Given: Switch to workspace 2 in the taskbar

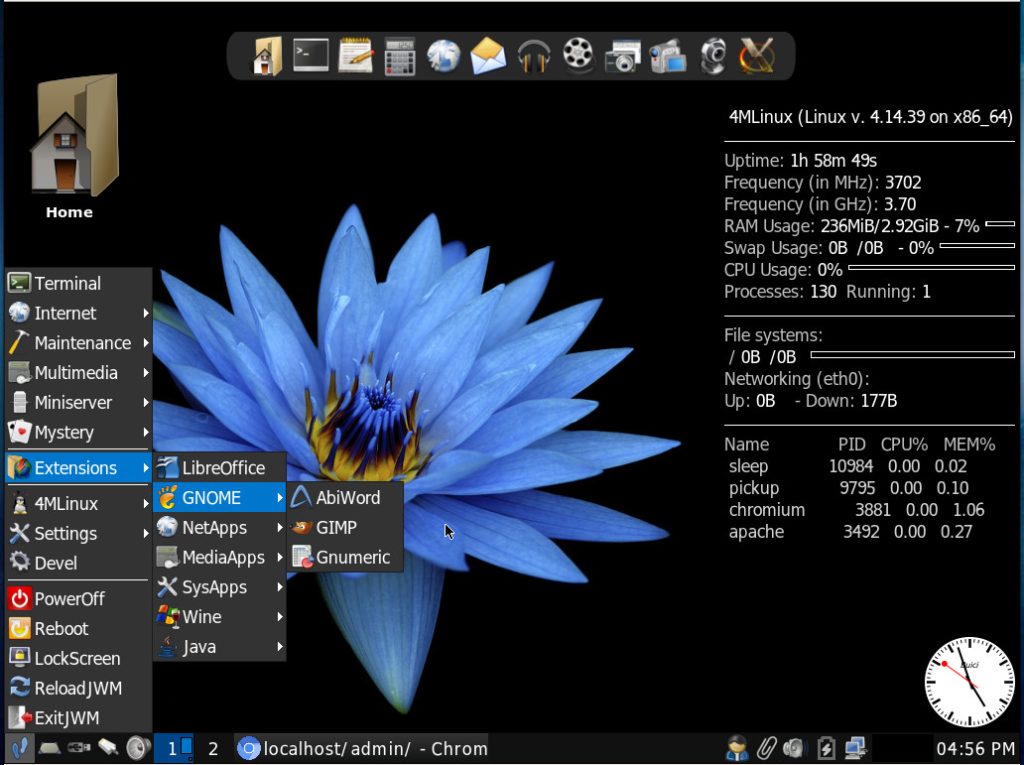Looking at the screenshot, I should click(x=213, y=748).
